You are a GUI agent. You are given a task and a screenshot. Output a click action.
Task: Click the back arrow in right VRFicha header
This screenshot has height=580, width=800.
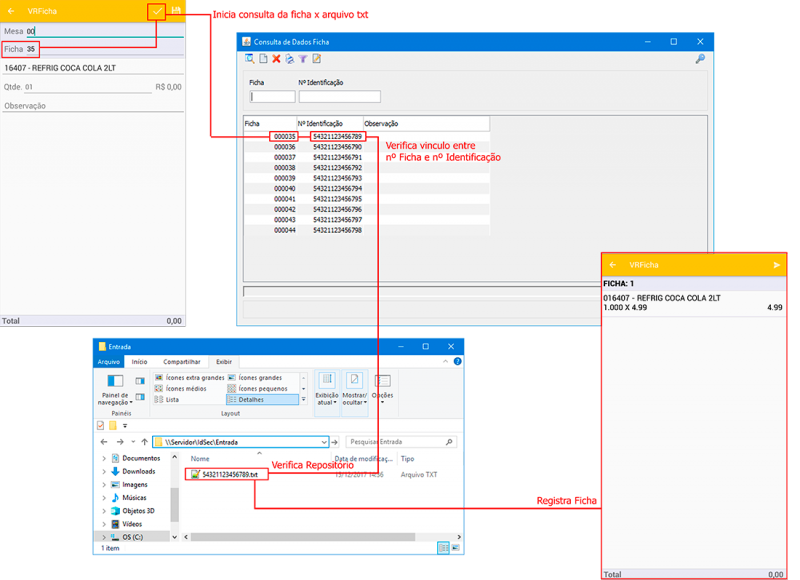coord(613,265)
